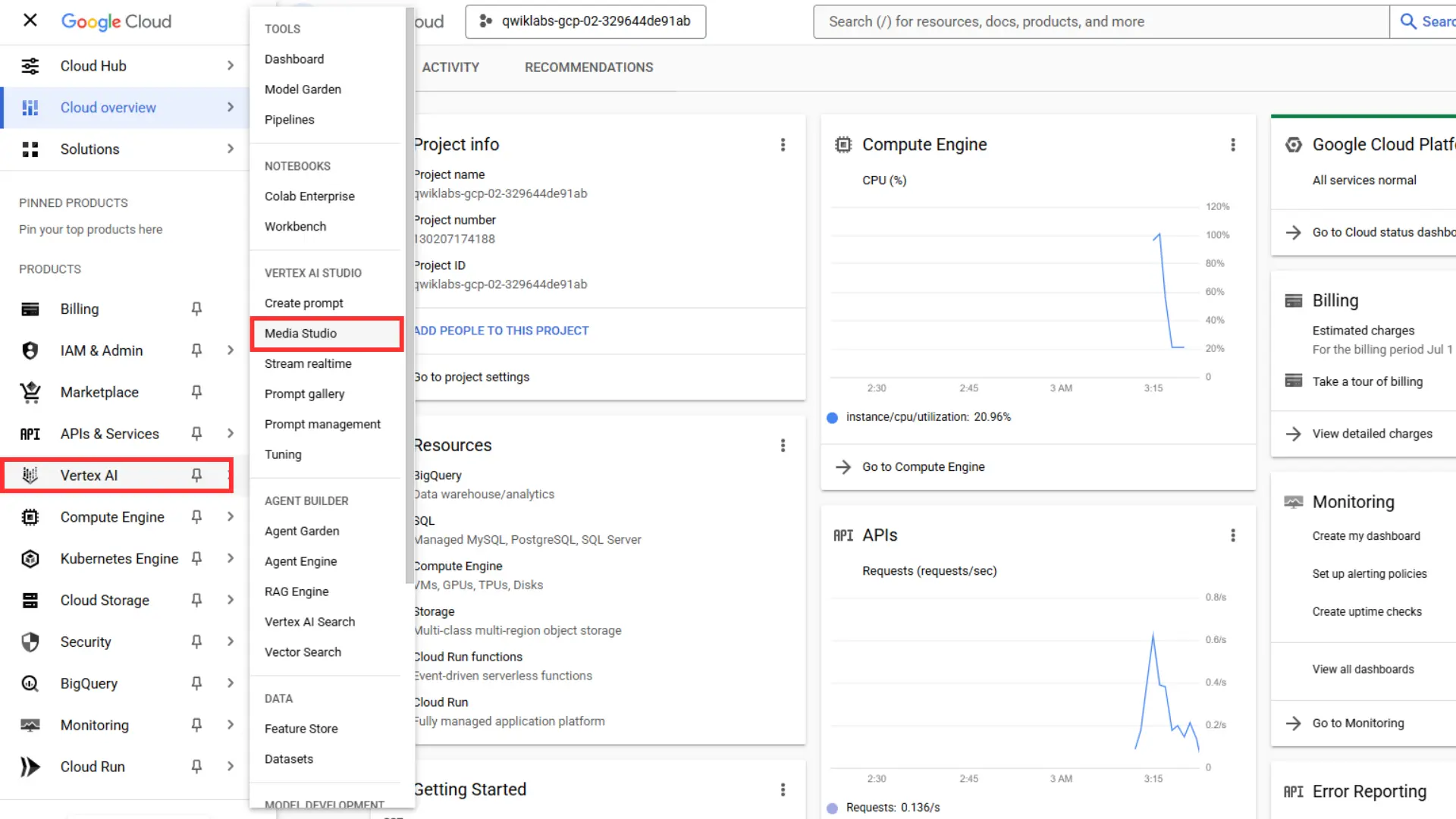Open the project selector dropdown
The image size is (1456, 819).
(x=585, y=21)
